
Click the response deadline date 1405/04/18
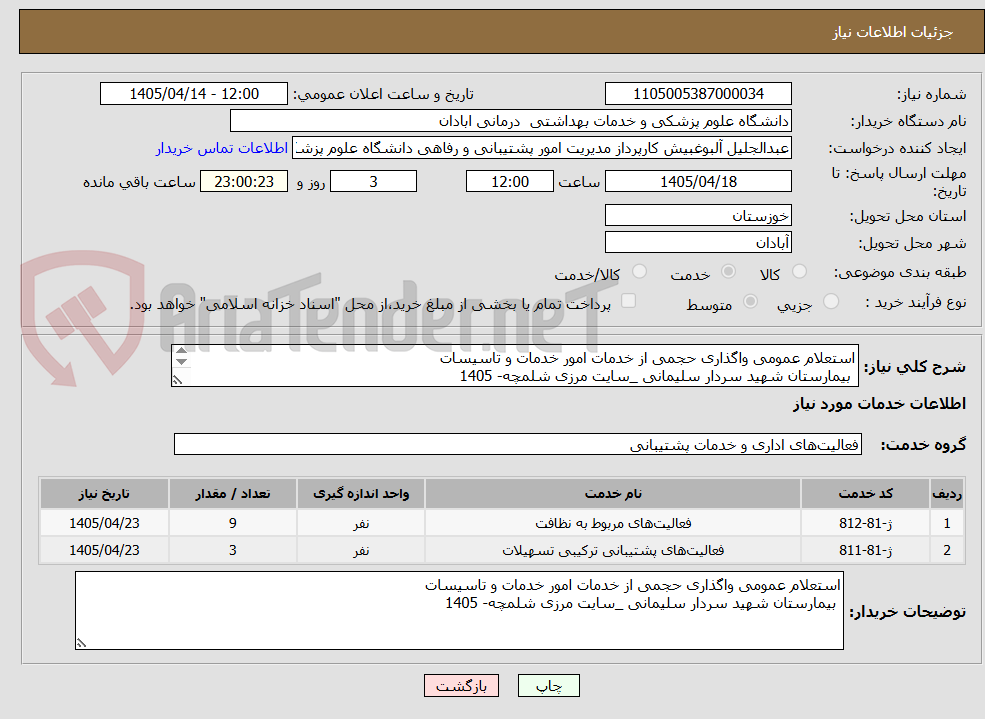698,181
